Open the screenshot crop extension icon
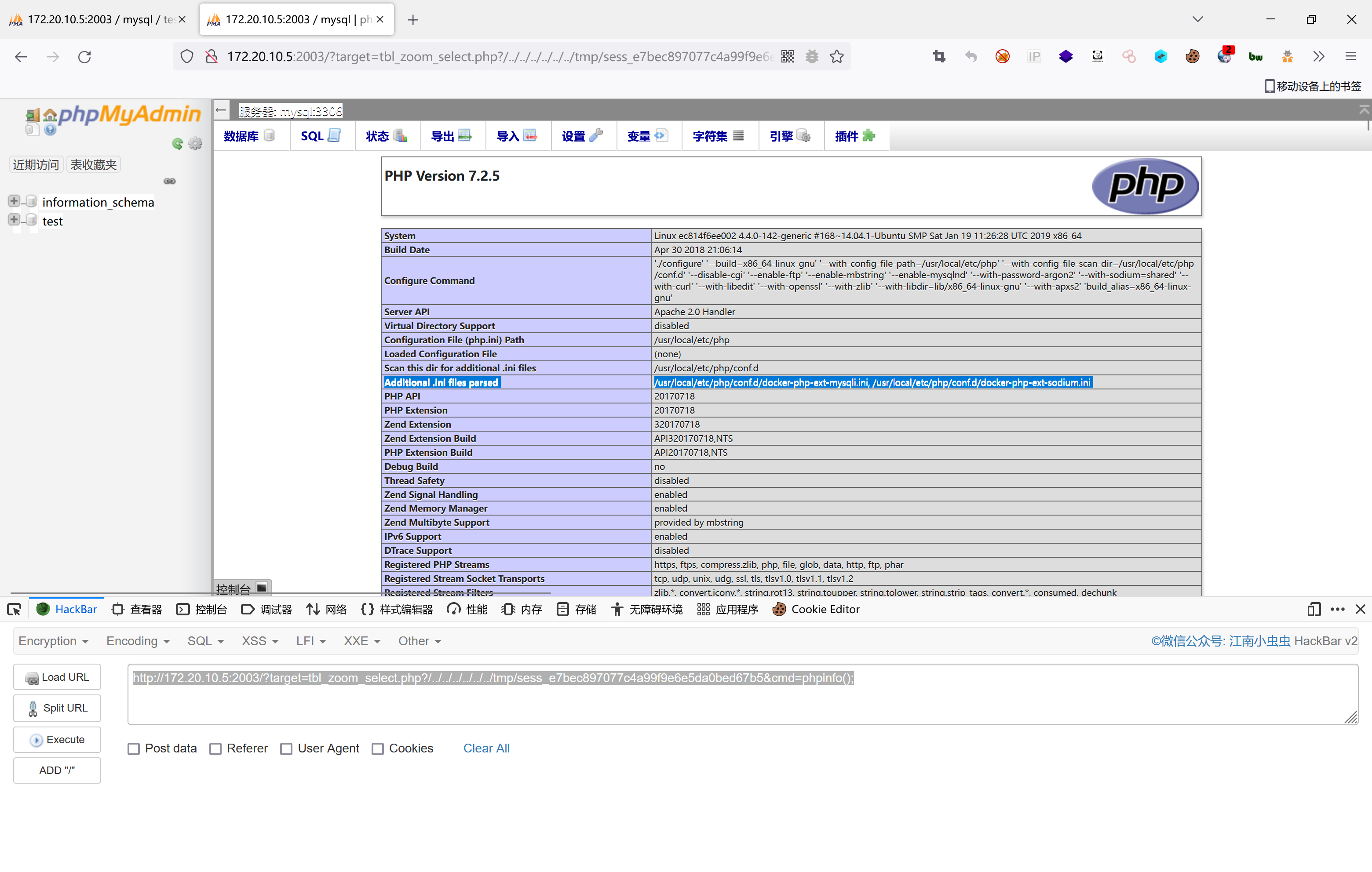The width and height of the screenshot is (1372, 872). (x=938, y=56)
